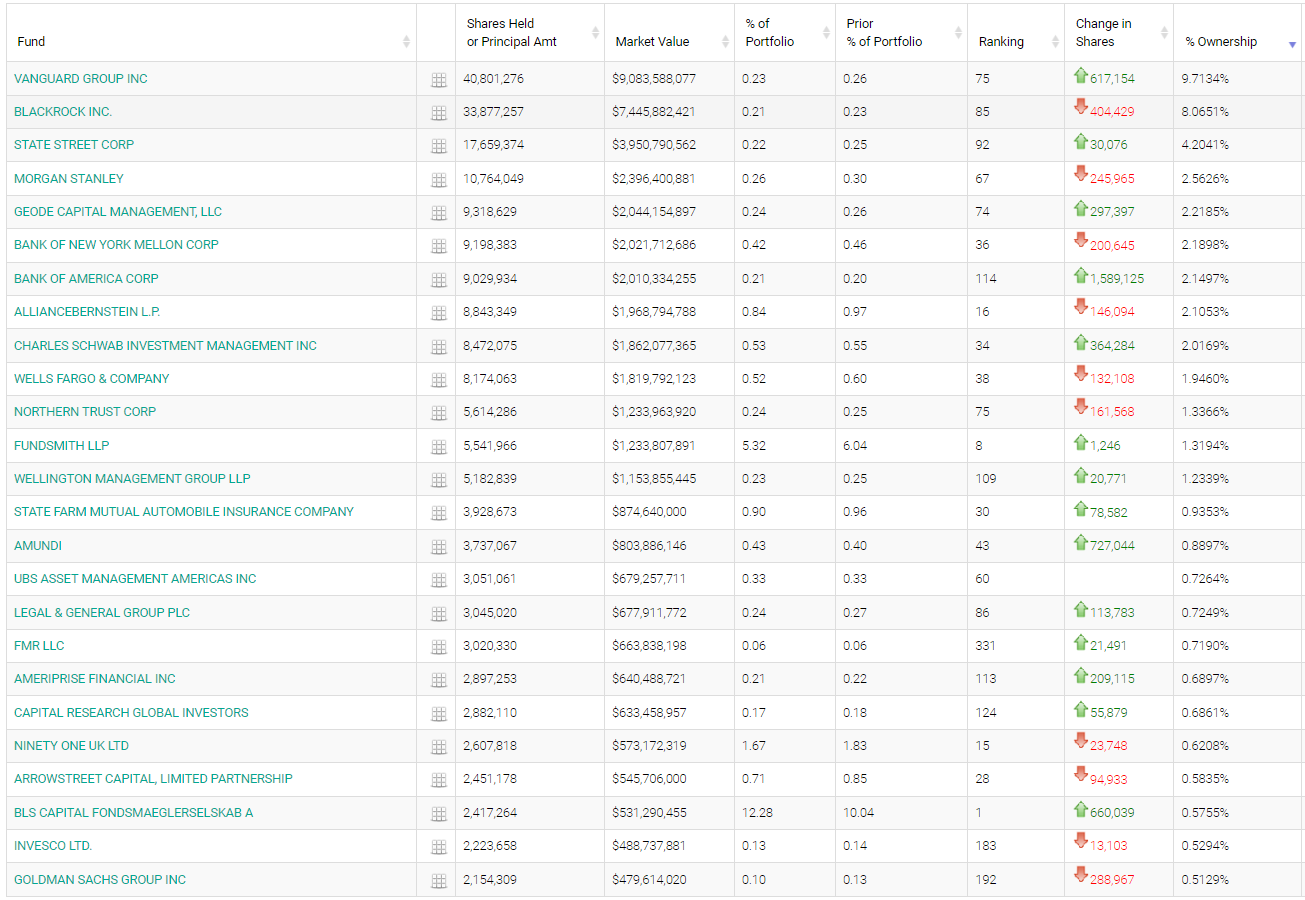
Task: Select State Farm market value $874,640,000
Action: pyautogui.click(x=649, y=512)
